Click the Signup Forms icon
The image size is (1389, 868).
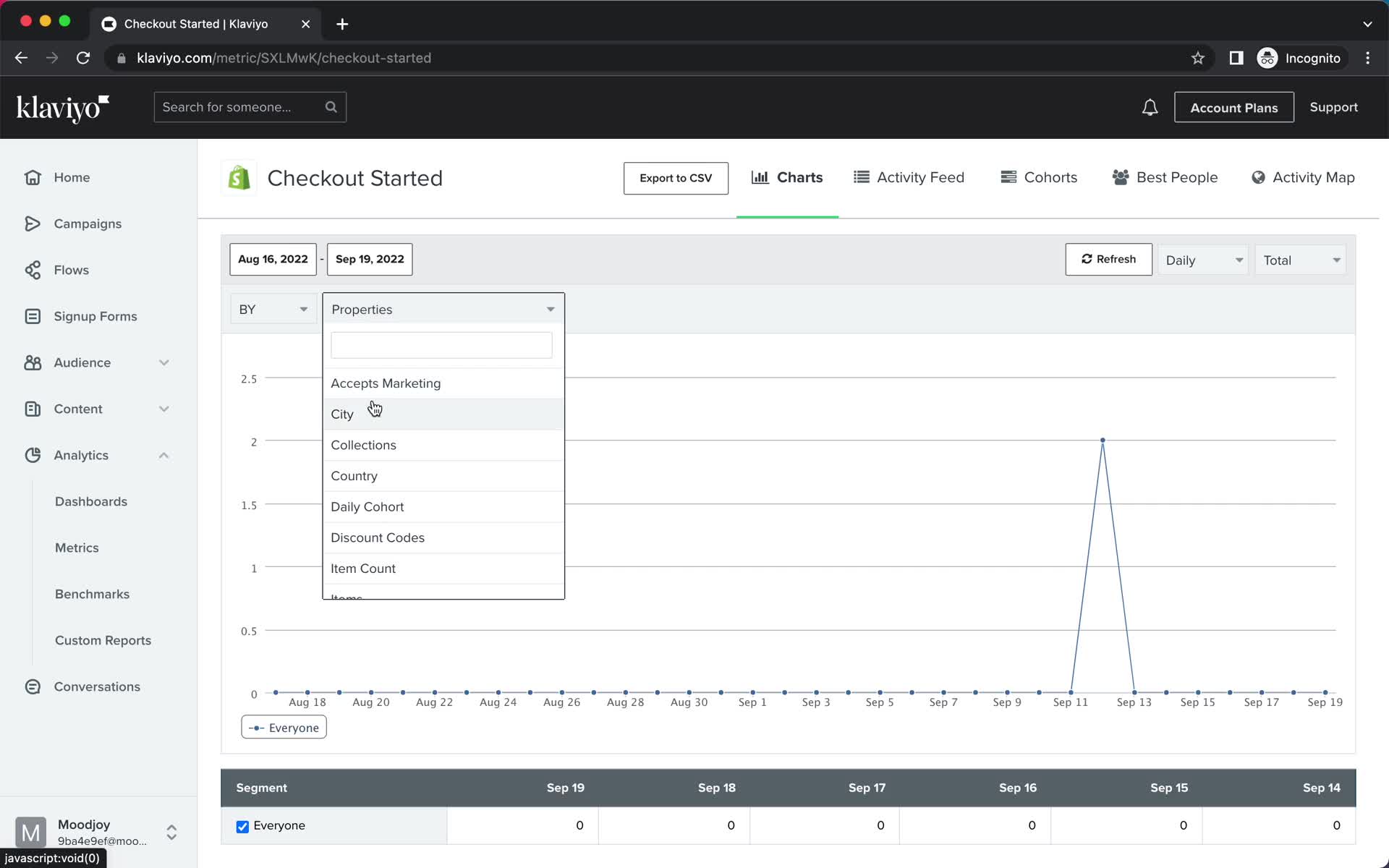(x=33, y=316)
